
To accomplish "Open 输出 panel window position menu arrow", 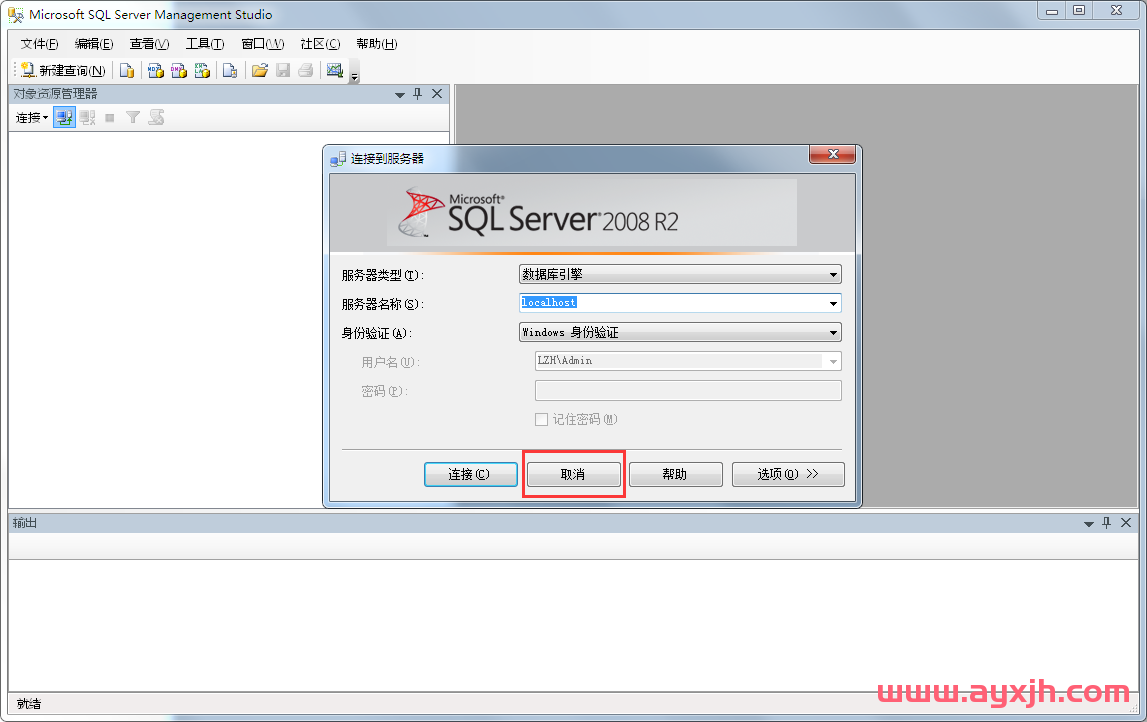I will pyautogui.click(x=1088, y=524).
